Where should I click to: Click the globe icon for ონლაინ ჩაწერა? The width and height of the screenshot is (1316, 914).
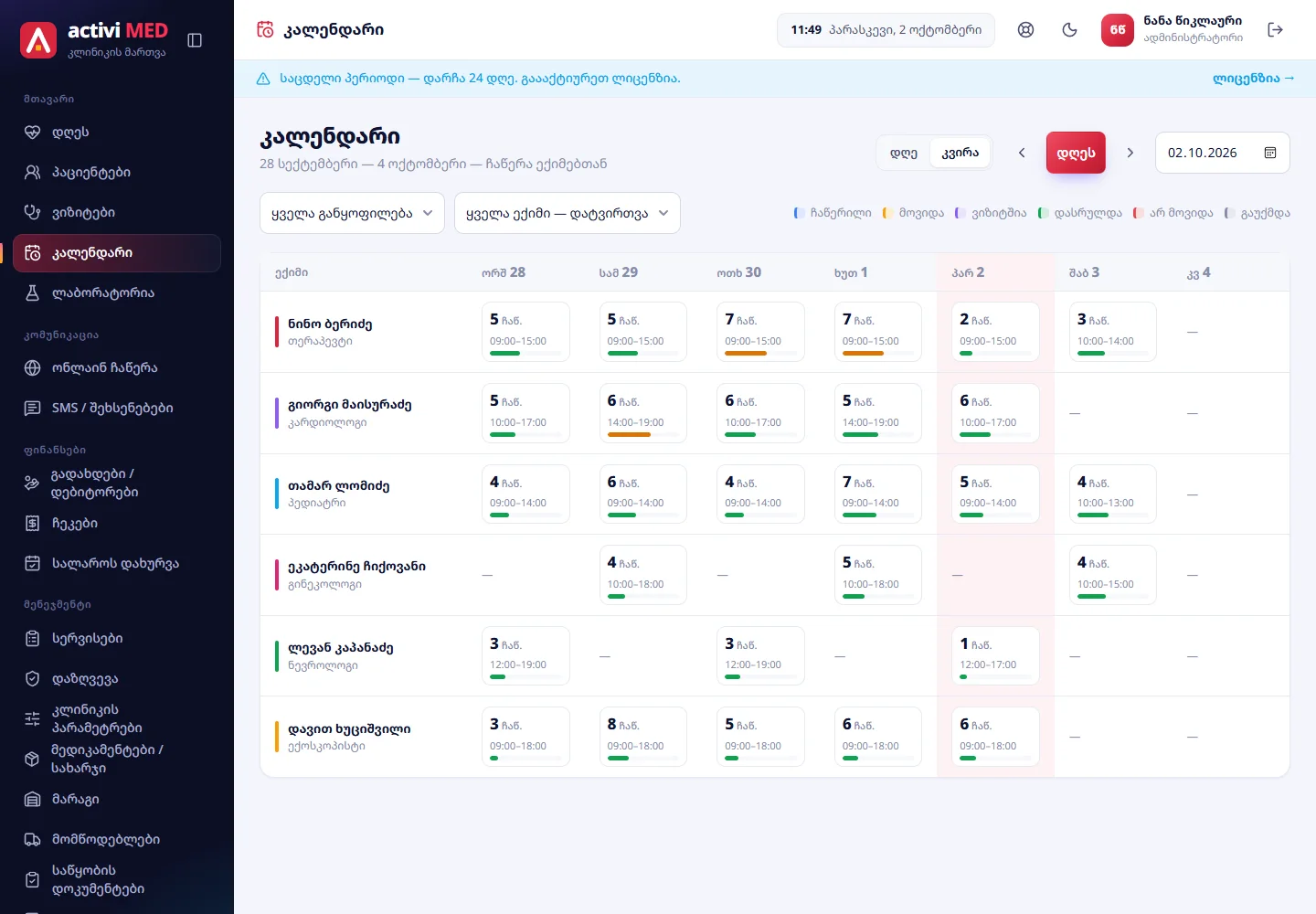(33, 368)
